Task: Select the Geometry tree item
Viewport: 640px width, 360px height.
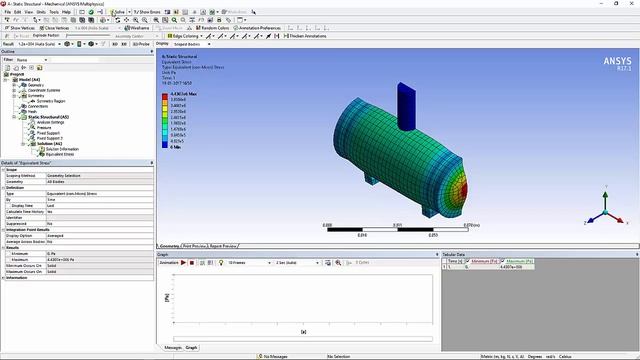Action: click(x=36, y=85)
